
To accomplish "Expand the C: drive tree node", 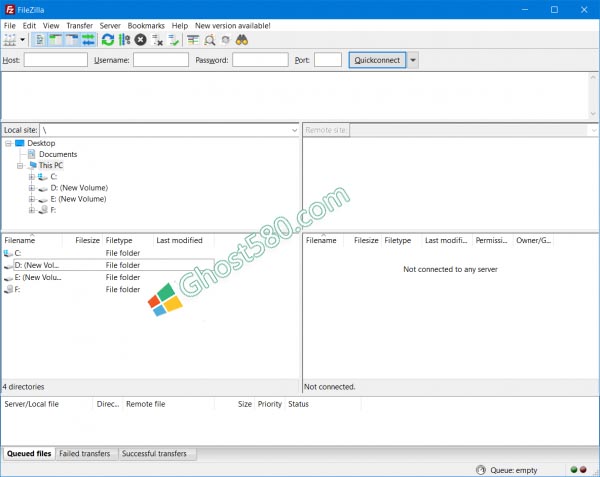I will pos(32,177).
